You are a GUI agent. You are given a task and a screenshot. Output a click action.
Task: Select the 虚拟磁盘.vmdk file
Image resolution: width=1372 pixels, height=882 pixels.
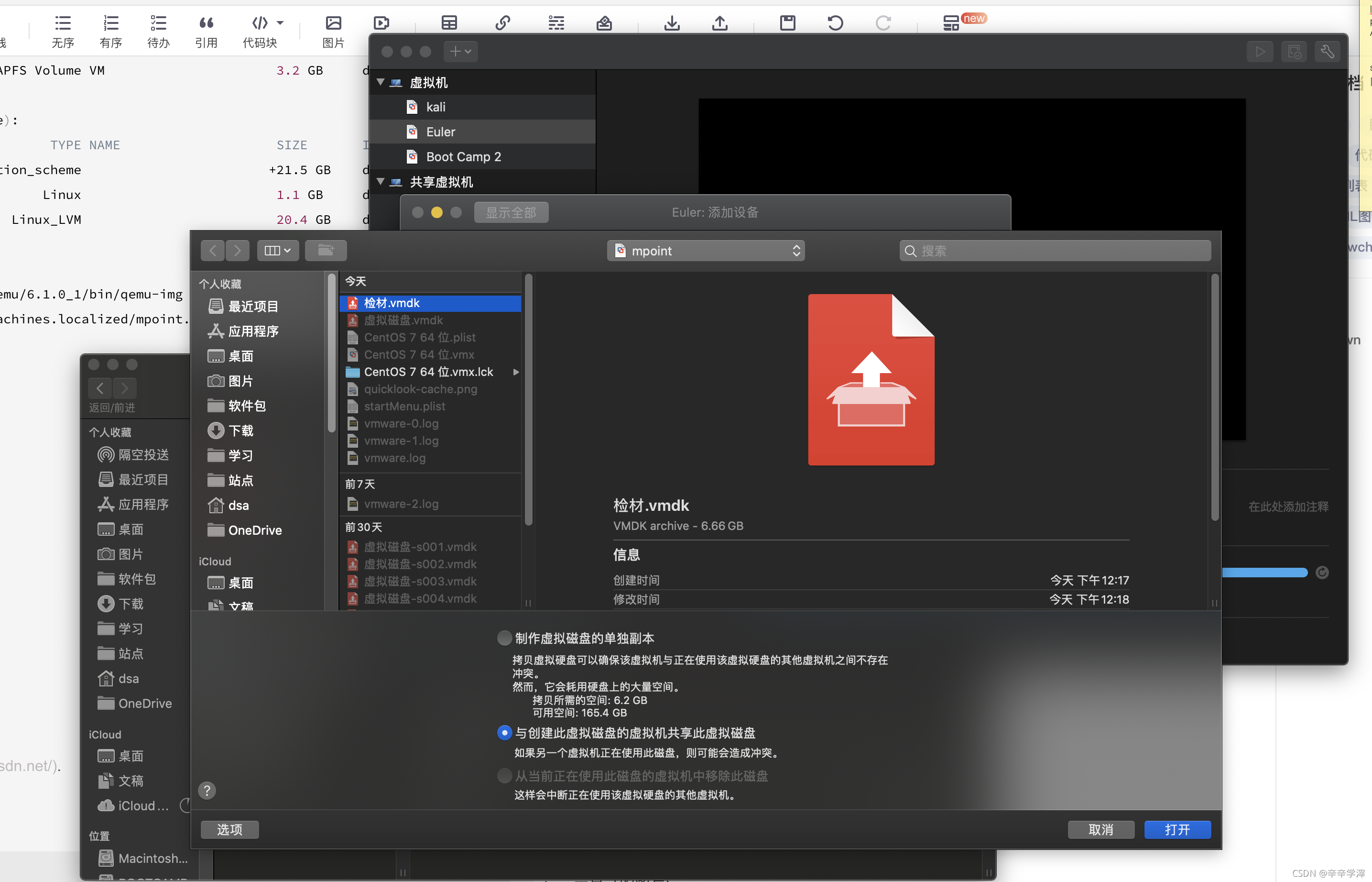(430, 320)
